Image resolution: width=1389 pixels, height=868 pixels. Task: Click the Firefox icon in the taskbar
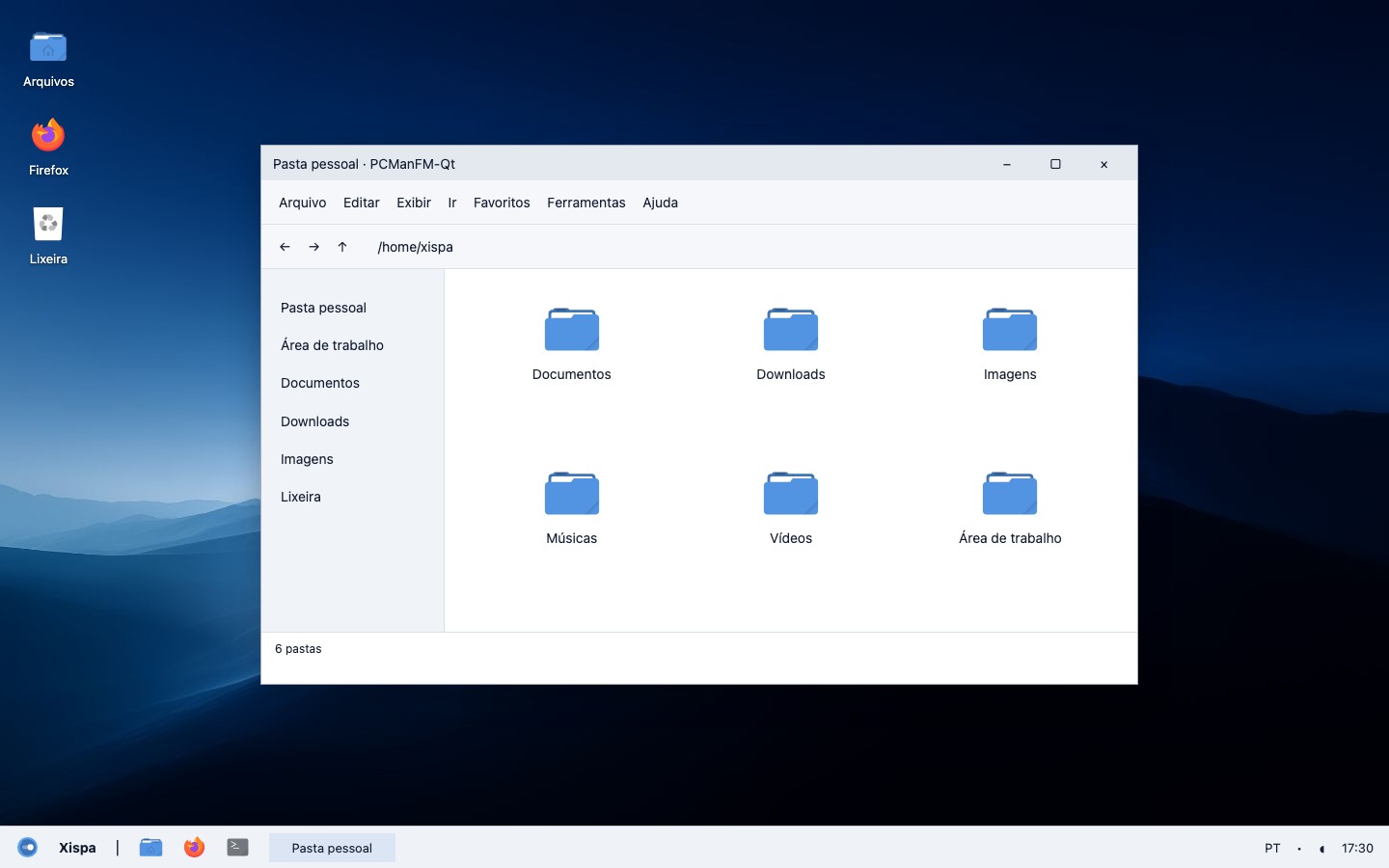click(194, 848)
